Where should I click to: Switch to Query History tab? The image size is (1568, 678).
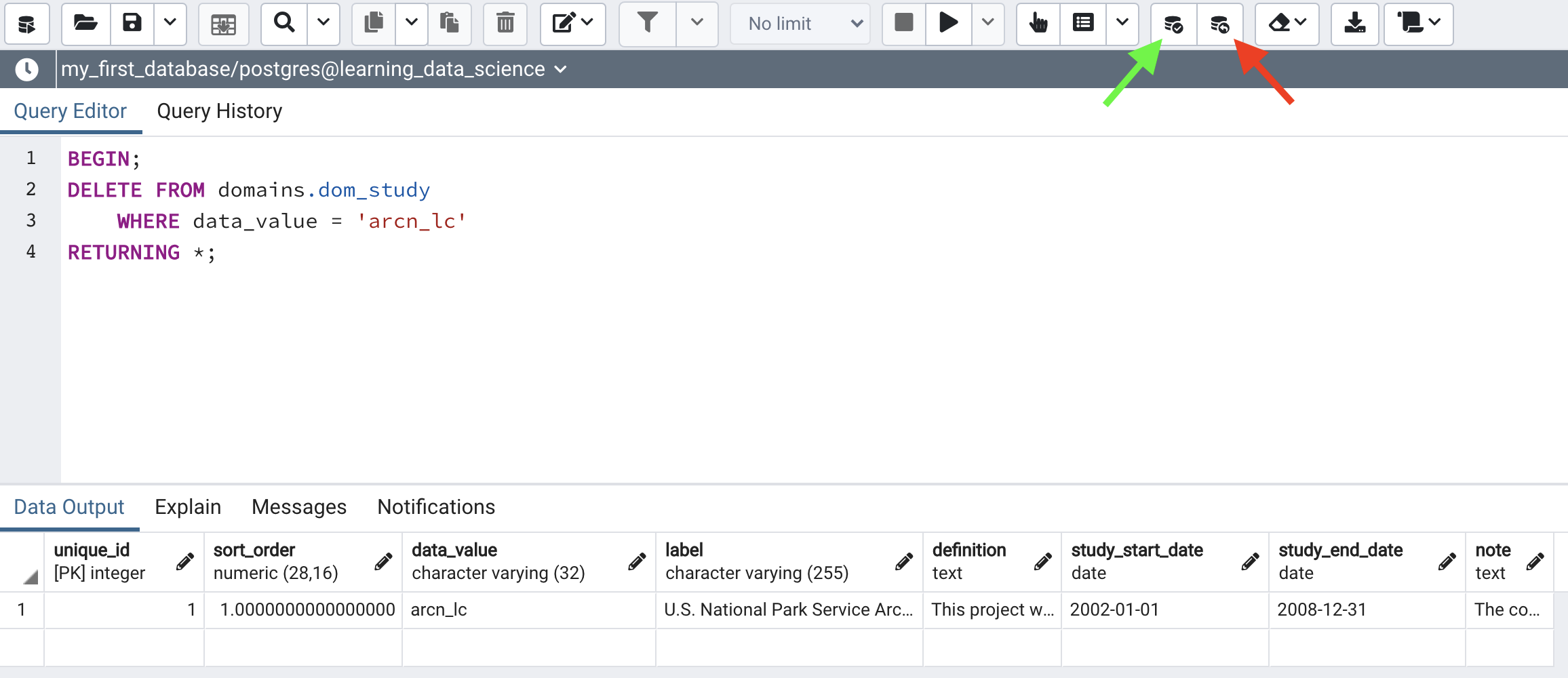point(219,111)
